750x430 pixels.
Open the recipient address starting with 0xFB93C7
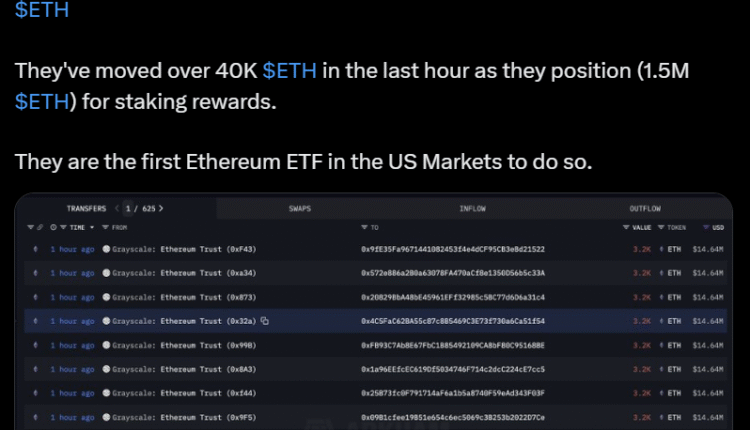[x=453, y=345]
